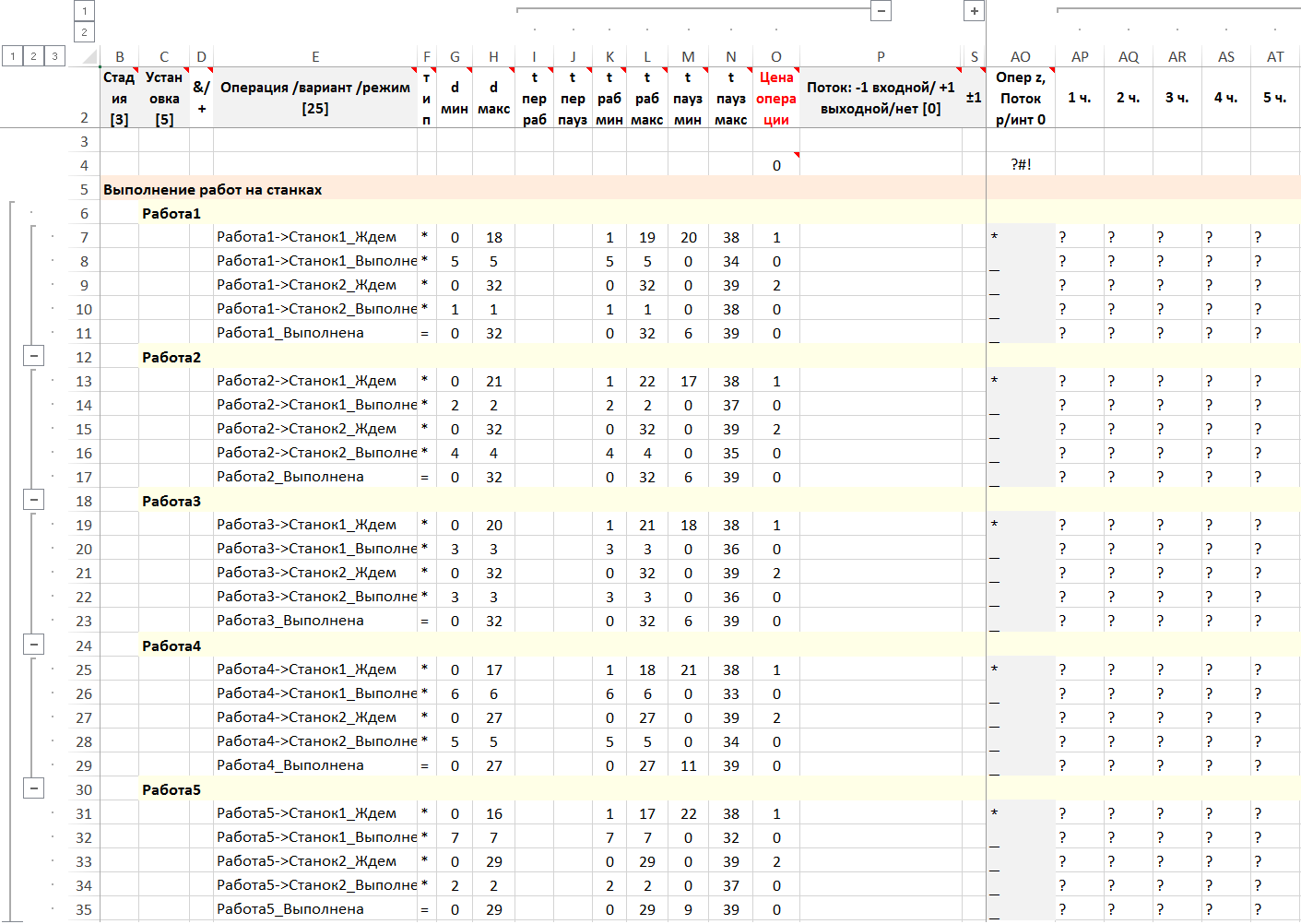Click the red 'Цена операции' header cell

(x=775, y=98)
